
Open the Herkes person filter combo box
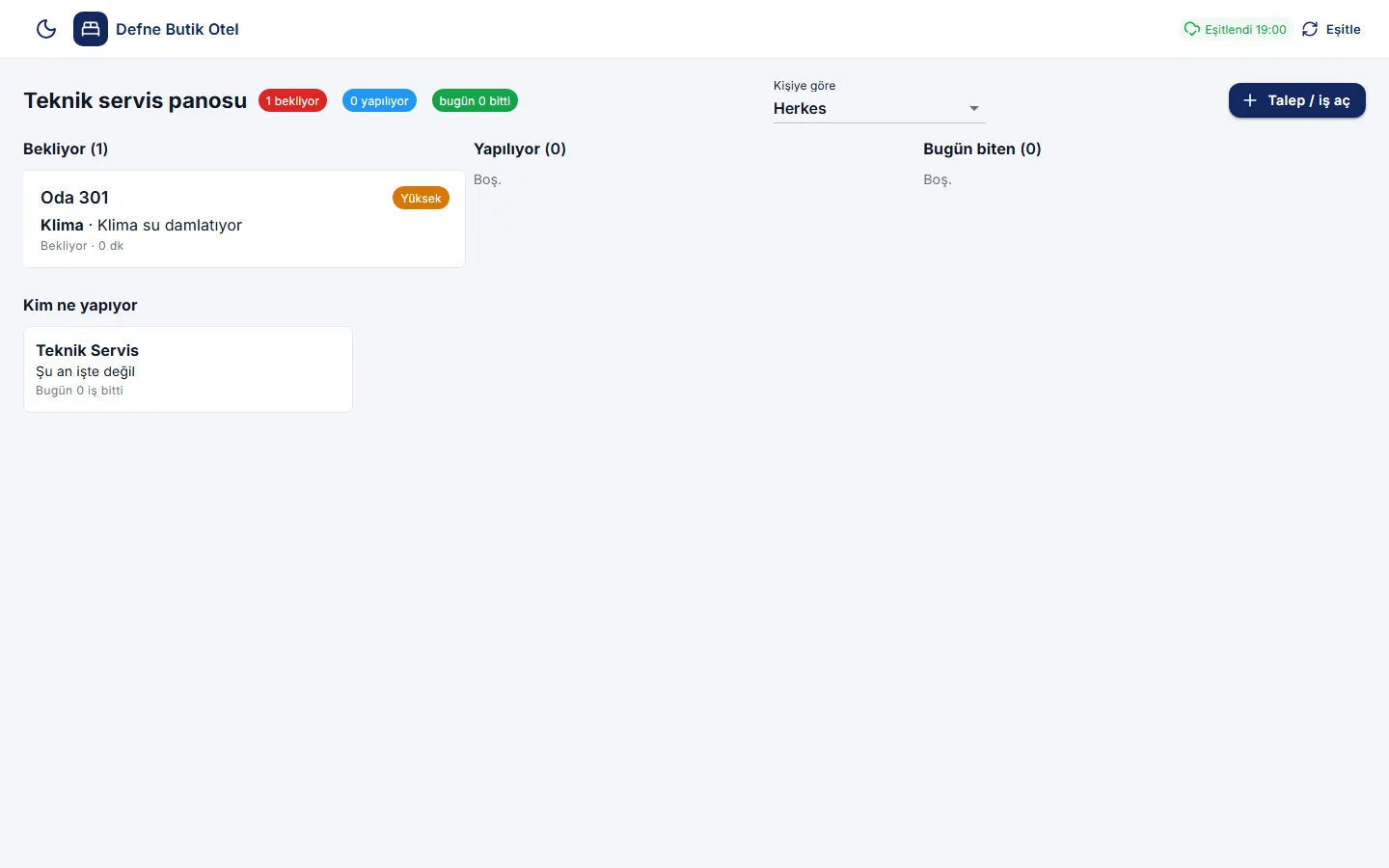click(x=879, y=108)
